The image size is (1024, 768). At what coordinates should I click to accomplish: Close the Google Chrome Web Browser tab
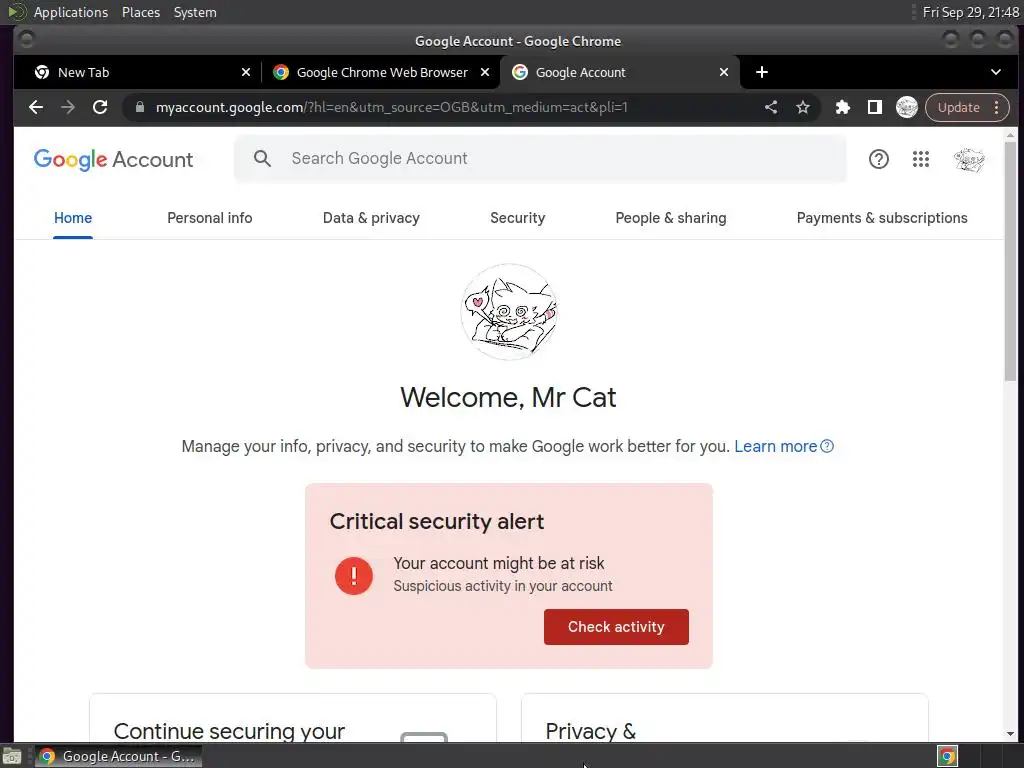click(485, 72)
